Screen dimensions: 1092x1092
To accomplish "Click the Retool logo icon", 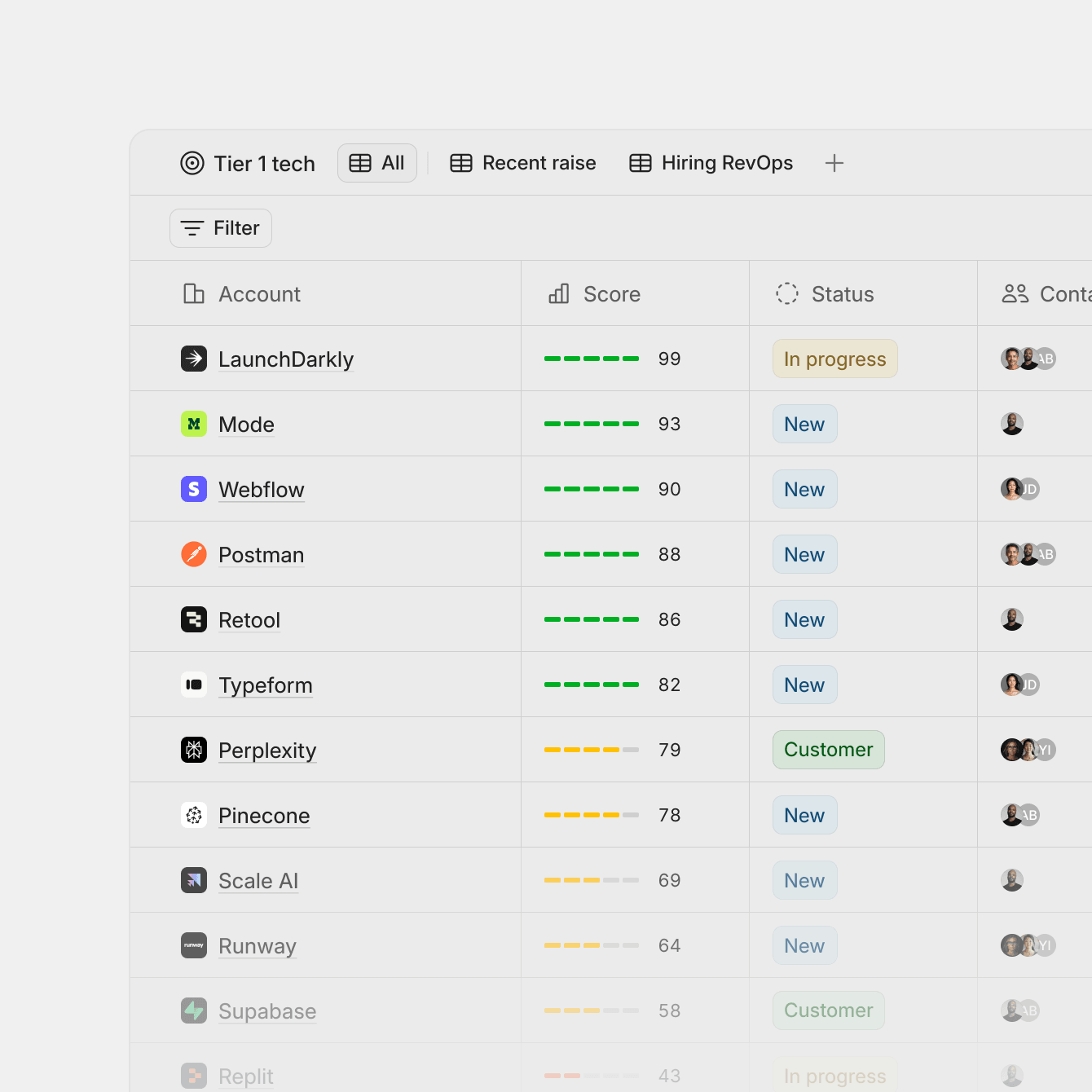I will point(194,619).
